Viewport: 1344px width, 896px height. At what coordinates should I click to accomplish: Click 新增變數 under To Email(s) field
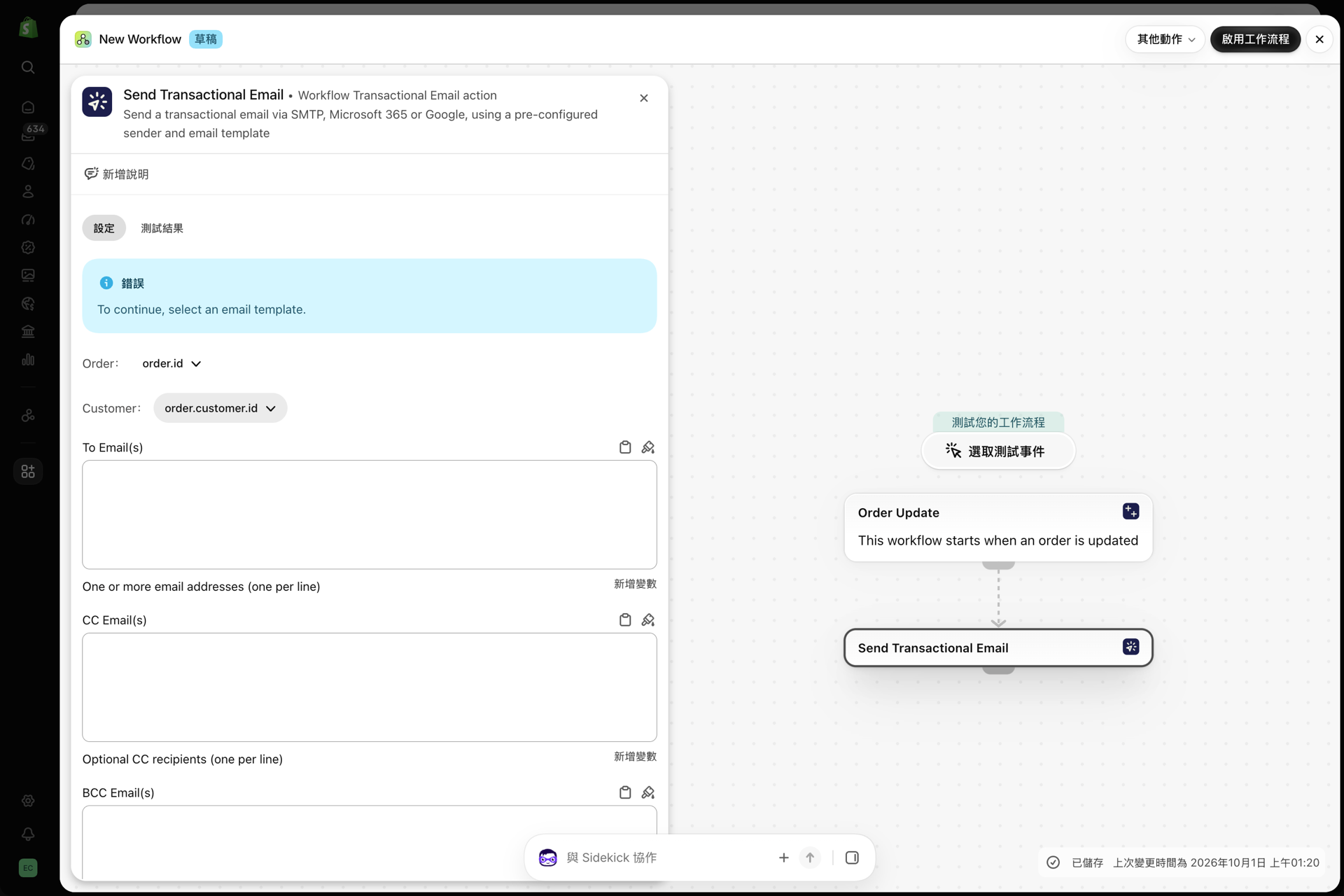point(635,584)
